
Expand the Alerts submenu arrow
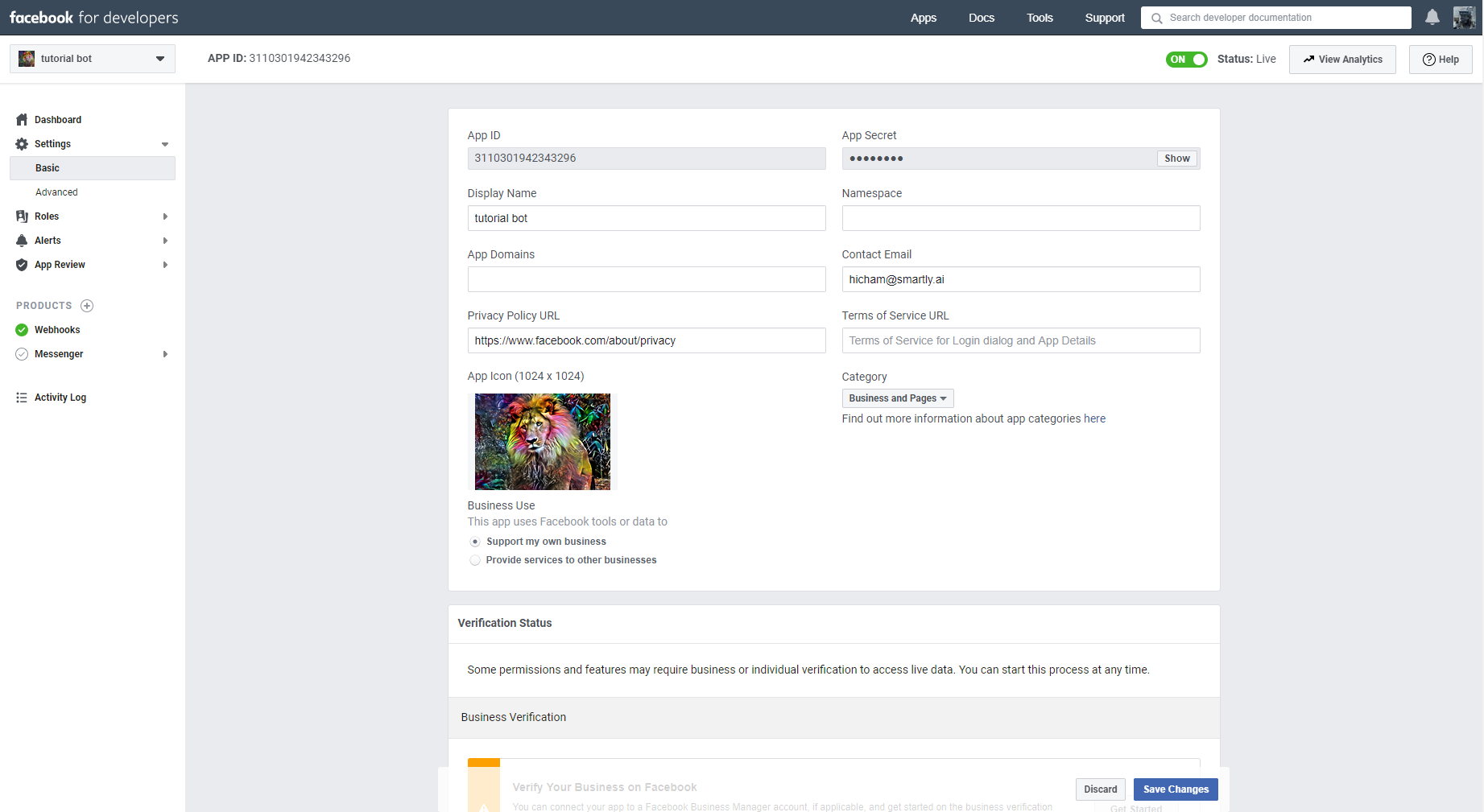[x=165, y=241]
